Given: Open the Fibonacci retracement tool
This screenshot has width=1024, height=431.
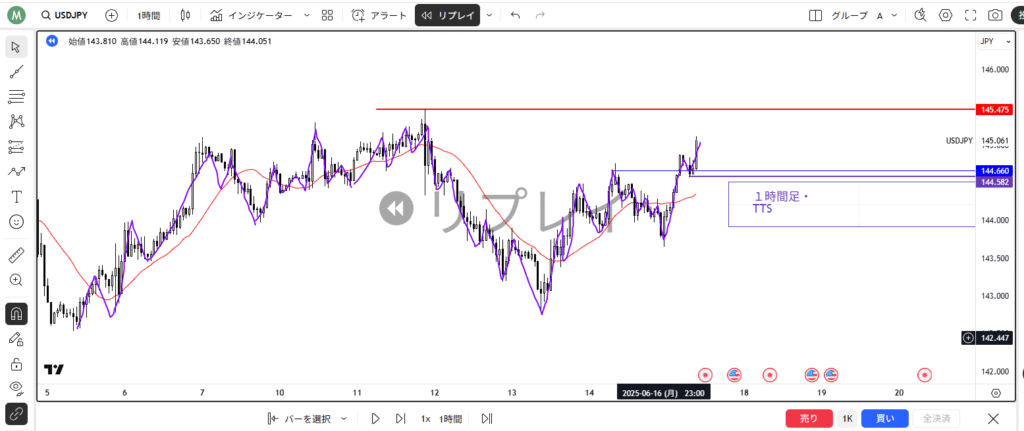Looking at the screenshot, I should tap(16, 97).
